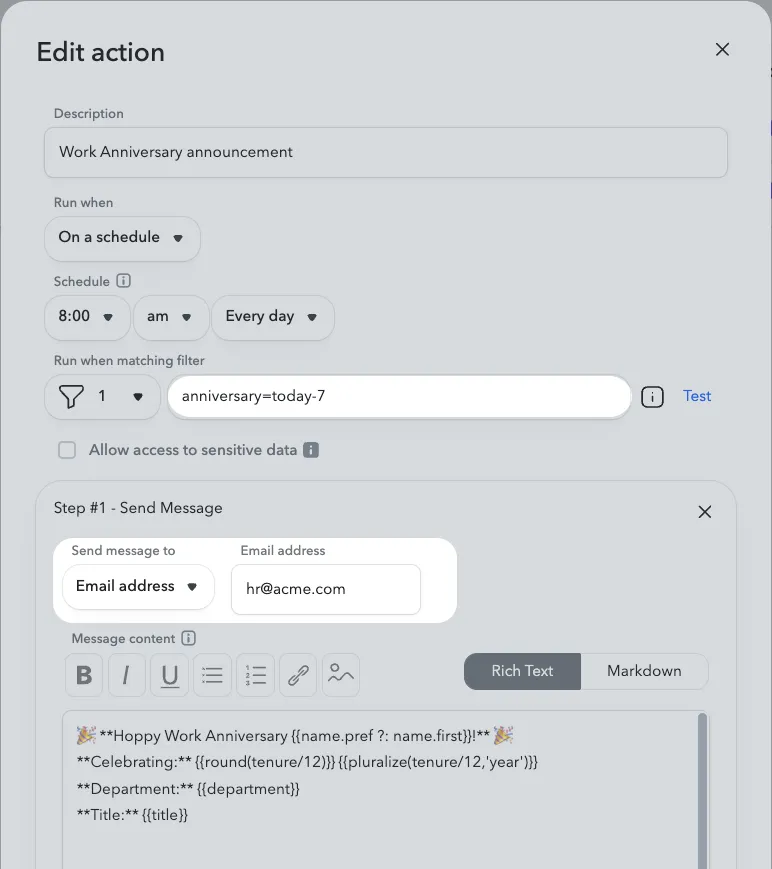772x869 pixels.
Task: Add a hyperlink to message
Action: pos(298,675)
